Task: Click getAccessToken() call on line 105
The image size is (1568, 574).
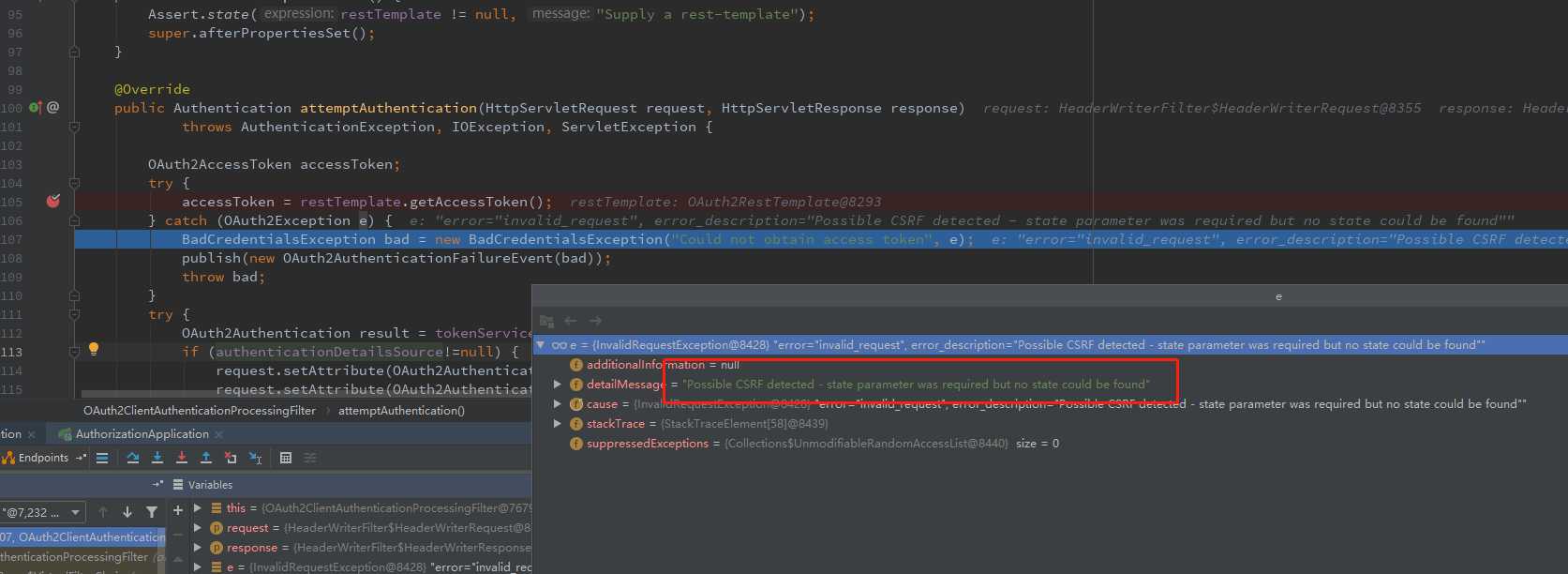Action: (x=477, y=202)
